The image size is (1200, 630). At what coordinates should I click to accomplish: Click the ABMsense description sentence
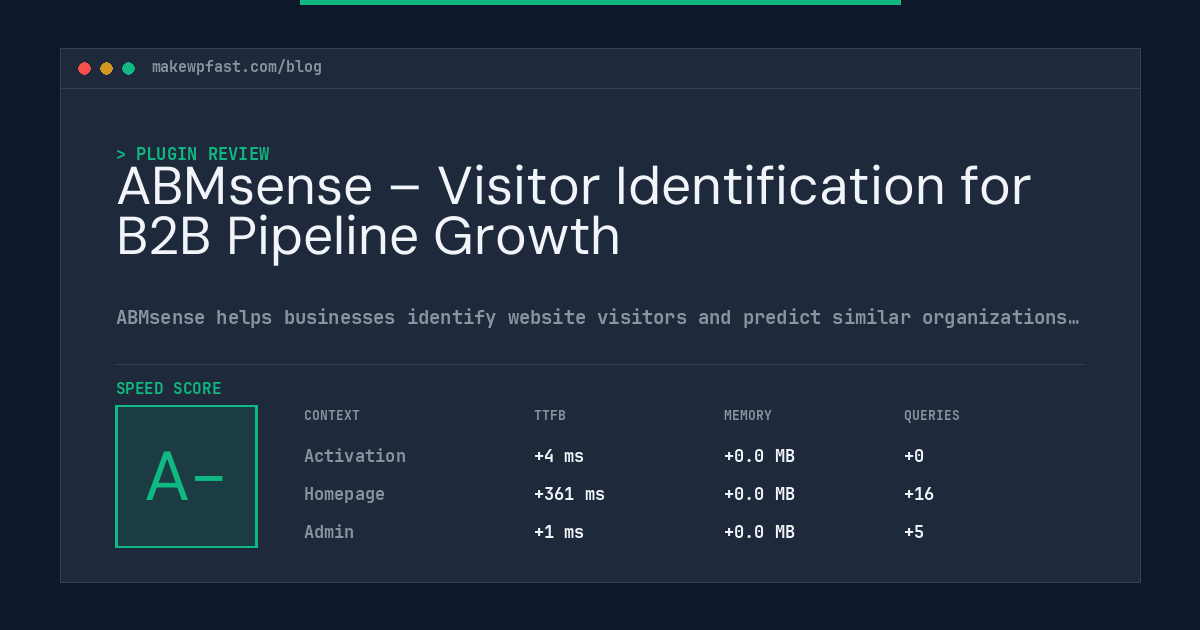pyautogui.click(x=597, y=318)
